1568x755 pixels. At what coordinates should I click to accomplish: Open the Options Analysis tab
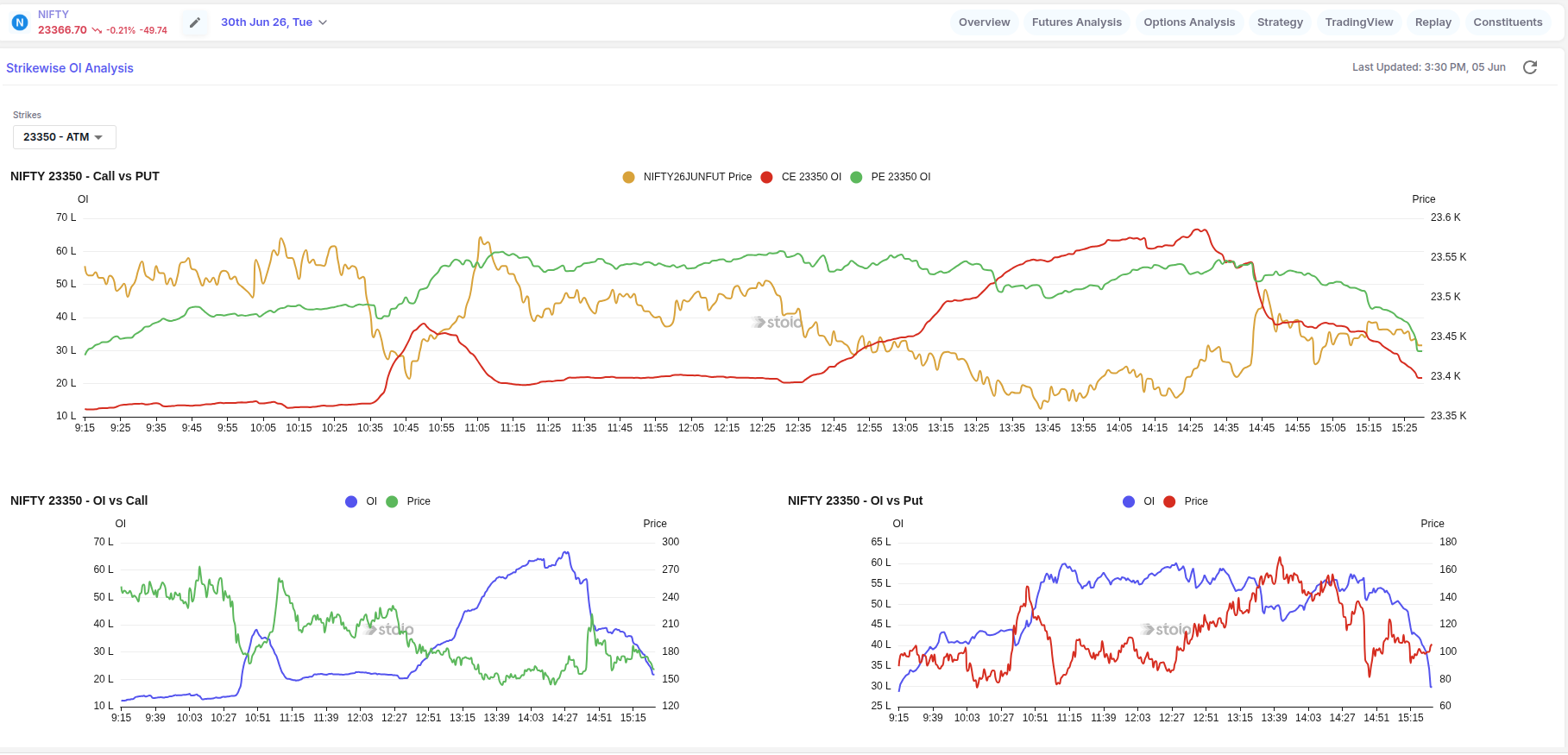[x=1189, y=22]
